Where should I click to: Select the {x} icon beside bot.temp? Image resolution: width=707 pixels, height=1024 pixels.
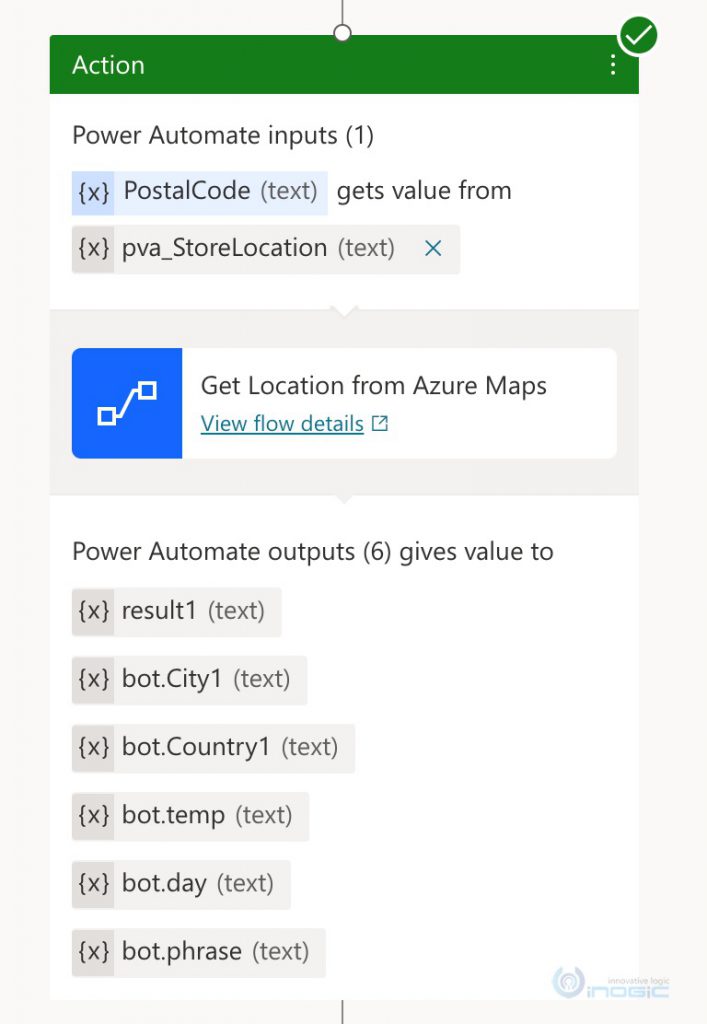pos(92,816)
